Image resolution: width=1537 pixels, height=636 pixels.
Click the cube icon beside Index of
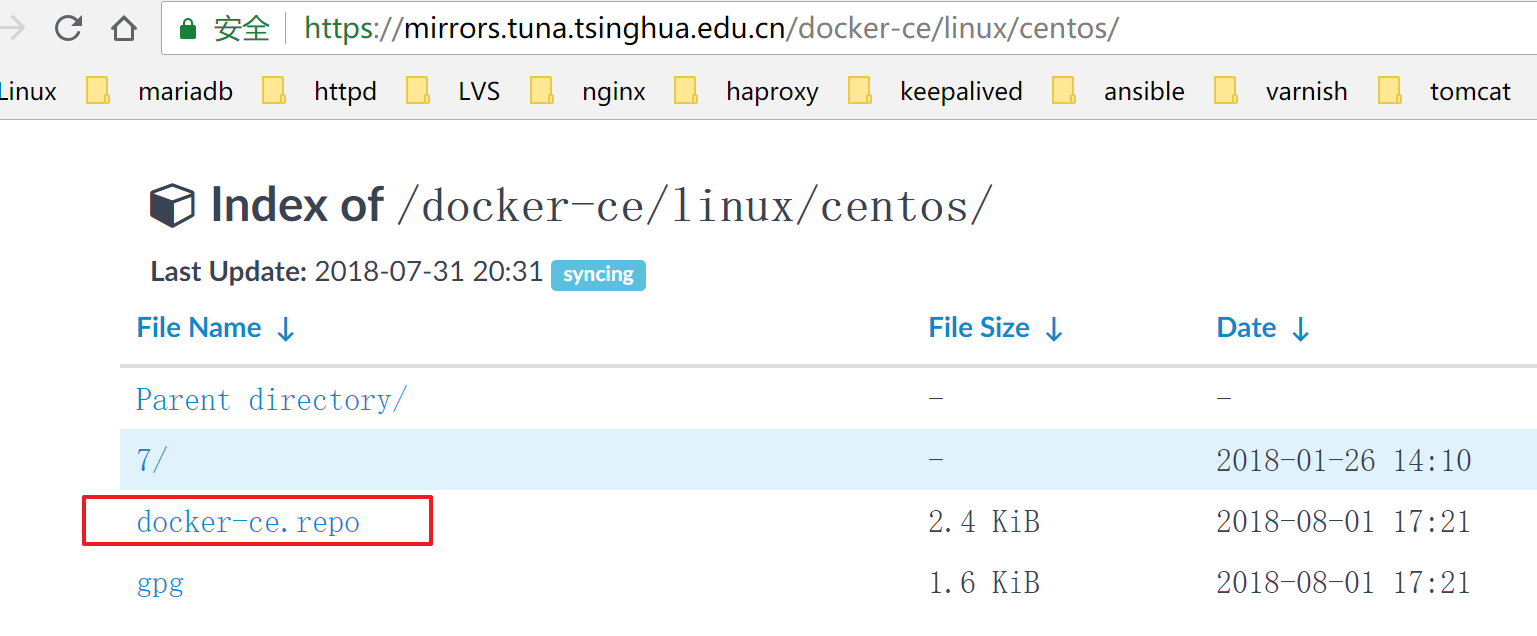pos(171,206)
